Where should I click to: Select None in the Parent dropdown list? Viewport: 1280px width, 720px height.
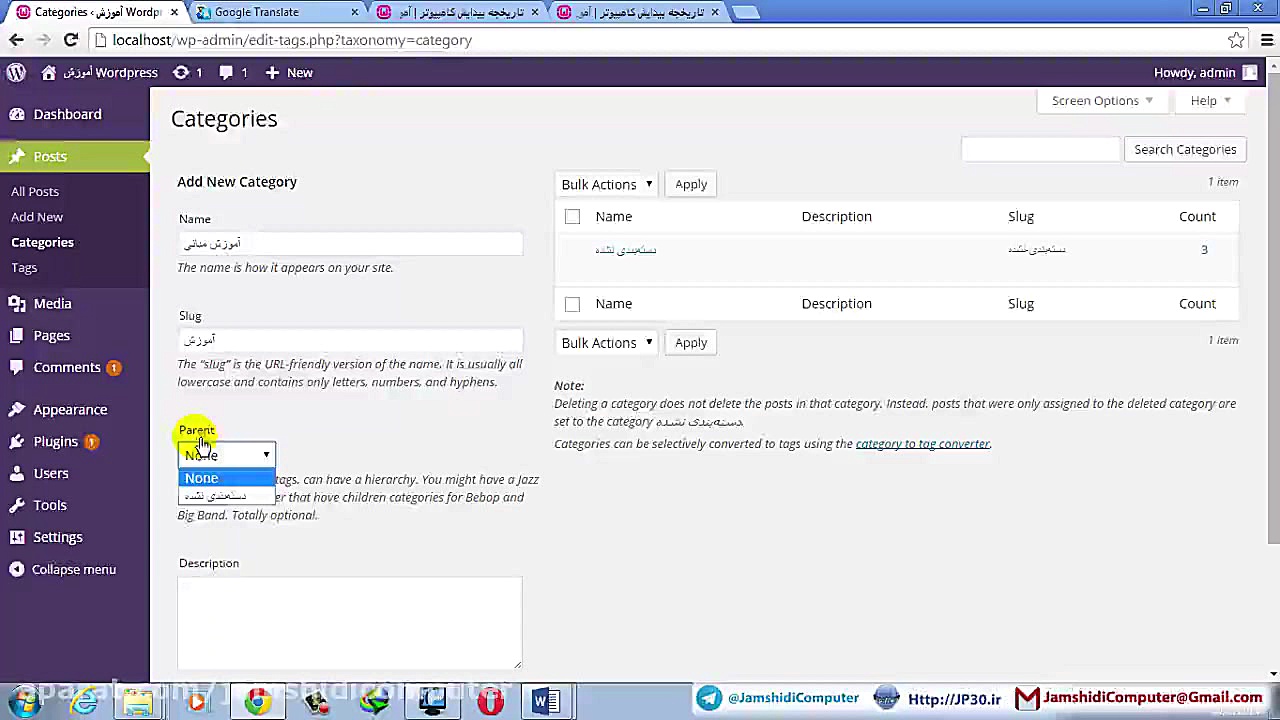(201, 478)
